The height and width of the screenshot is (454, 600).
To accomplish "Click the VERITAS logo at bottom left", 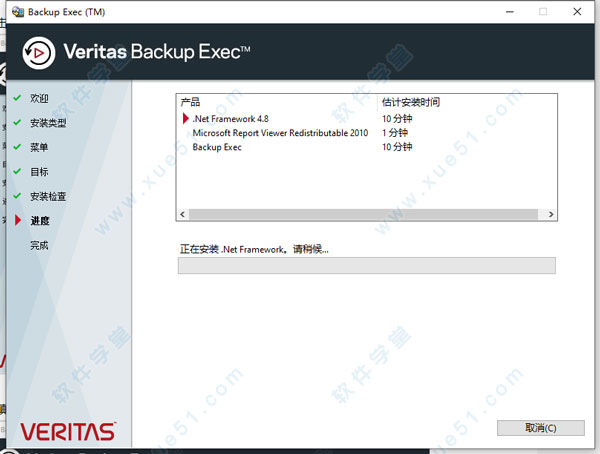I will (x=68, y=431).
